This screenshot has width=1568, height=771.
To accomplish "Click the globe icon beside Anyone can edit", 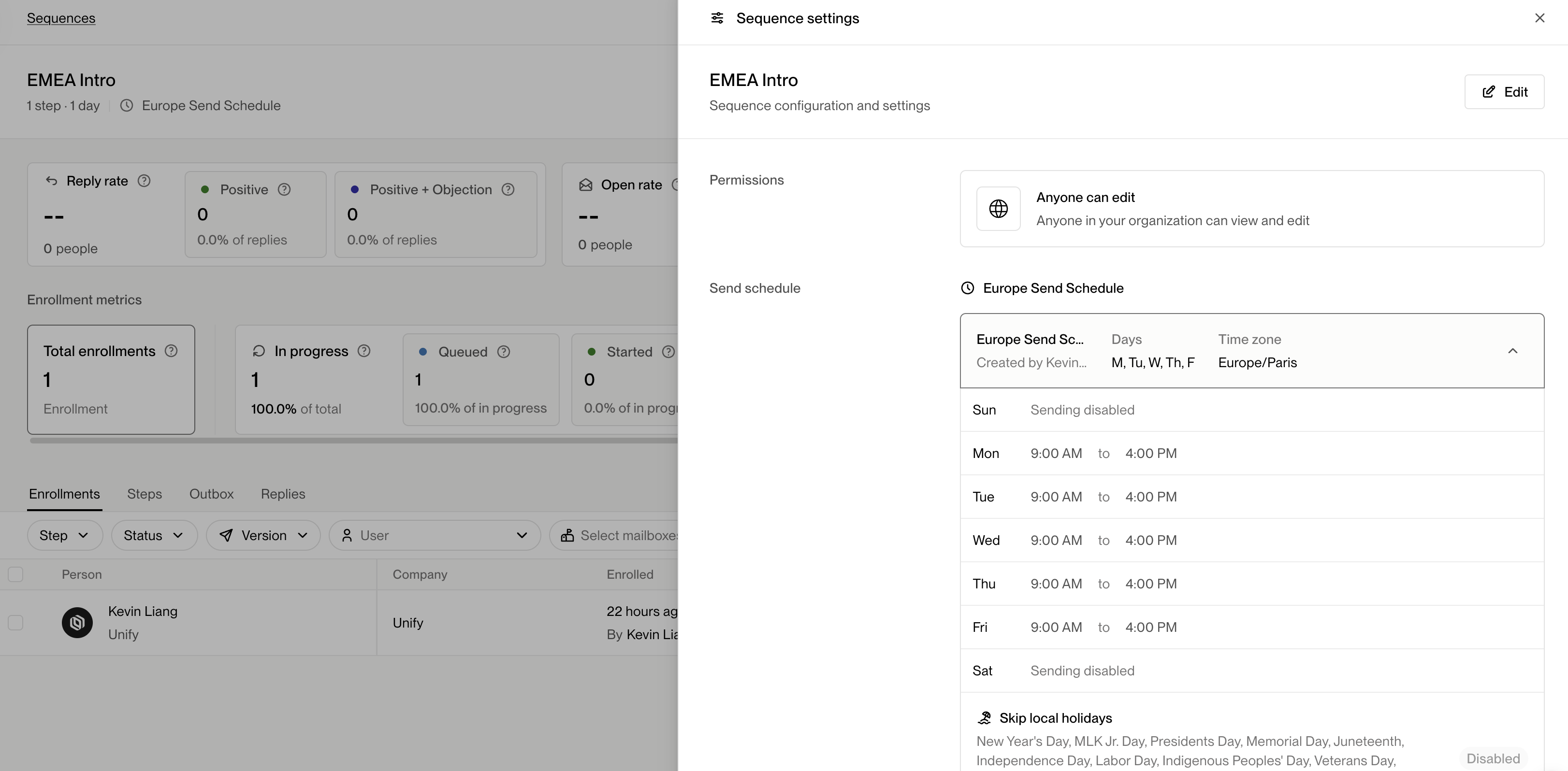I will tap(998, 209).
